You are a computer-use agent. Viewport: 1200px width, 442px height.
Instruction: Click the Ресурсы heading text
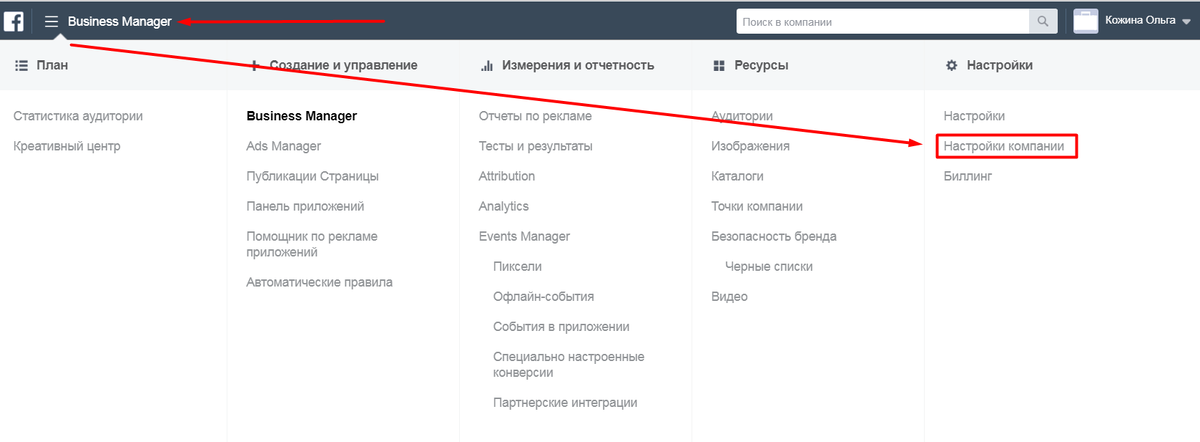(761, 65)
